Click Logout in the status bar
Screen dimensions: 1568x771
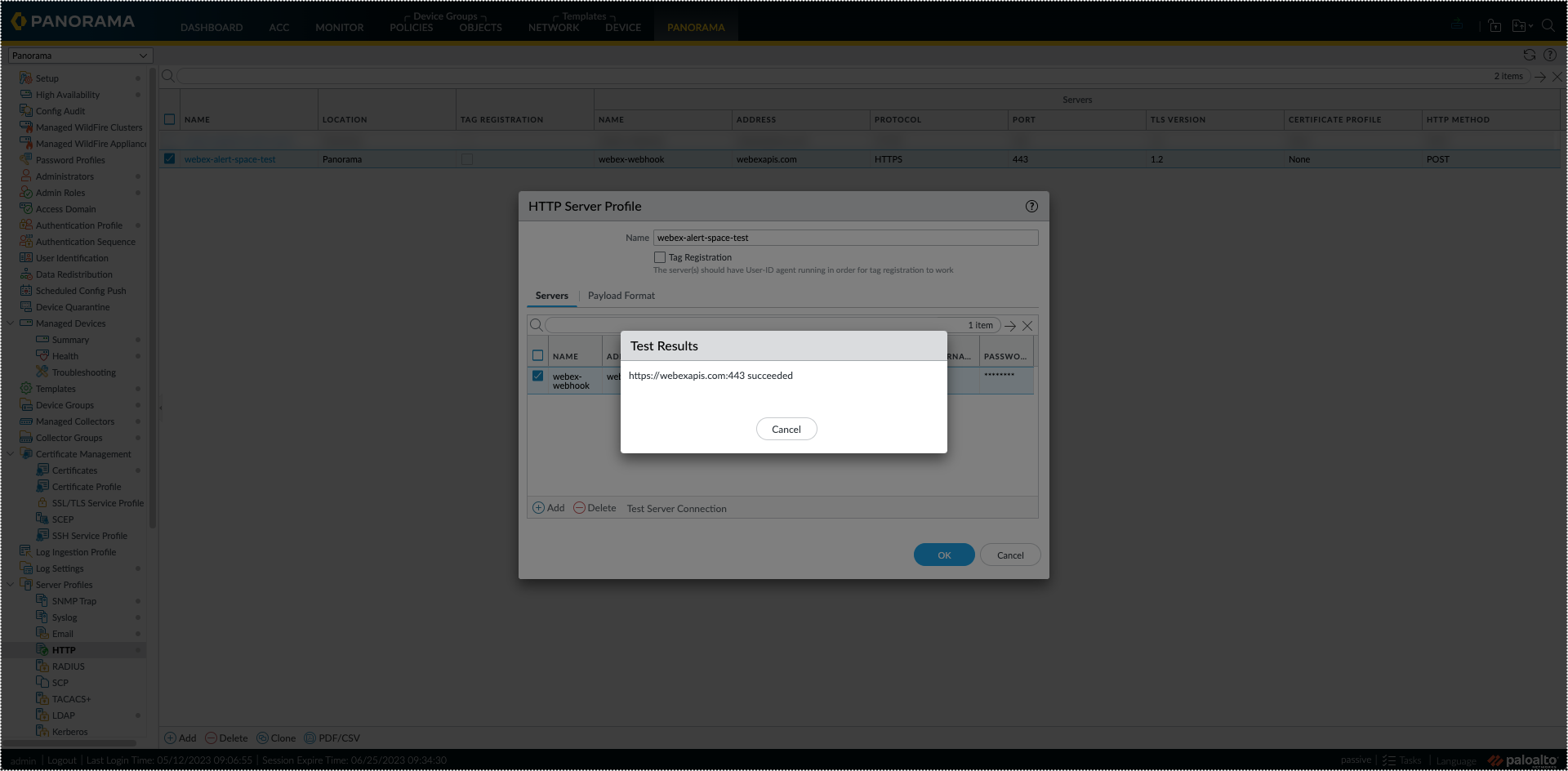pos(62,760)
